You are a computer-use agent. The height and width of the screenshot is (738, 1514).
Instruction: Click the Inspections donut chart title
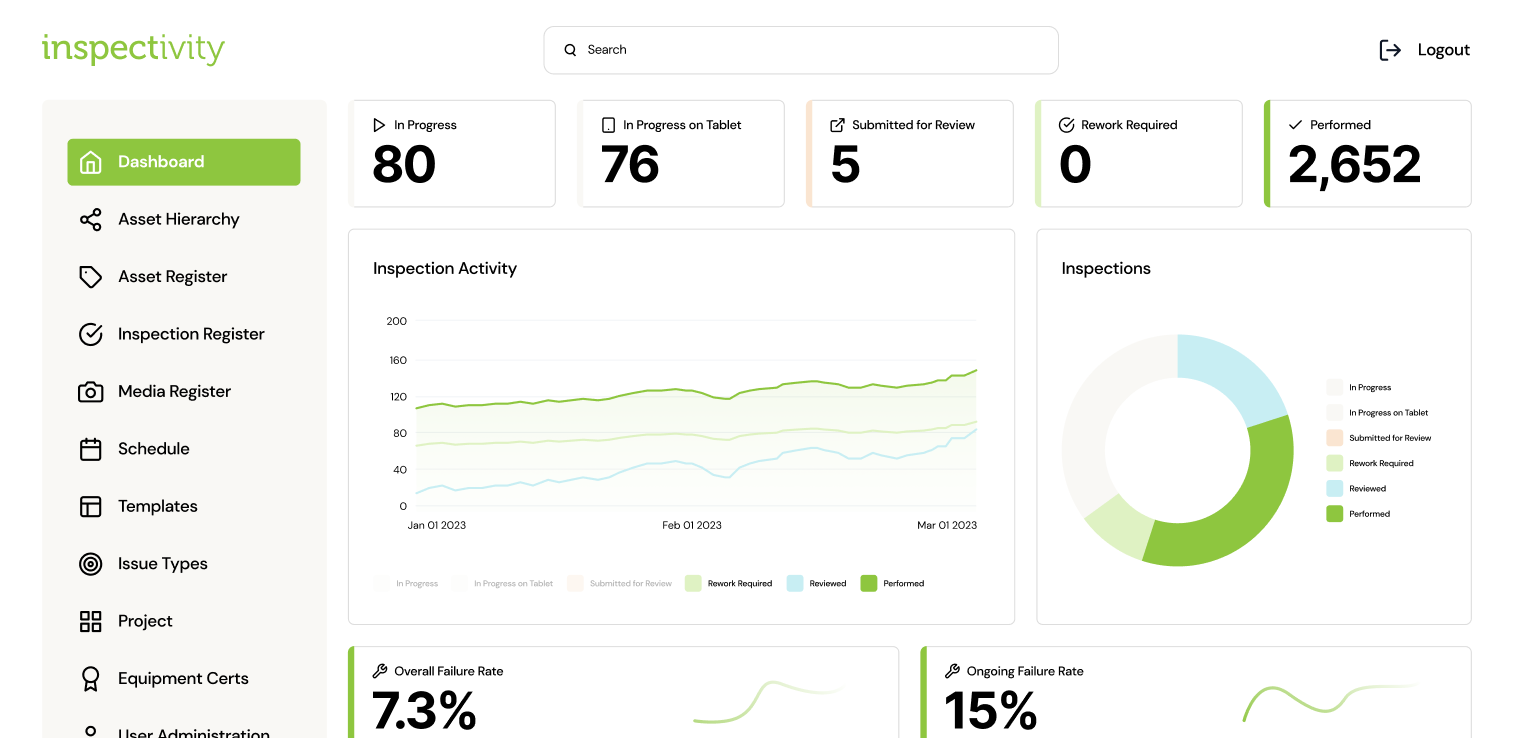(x=1106, y=268)
